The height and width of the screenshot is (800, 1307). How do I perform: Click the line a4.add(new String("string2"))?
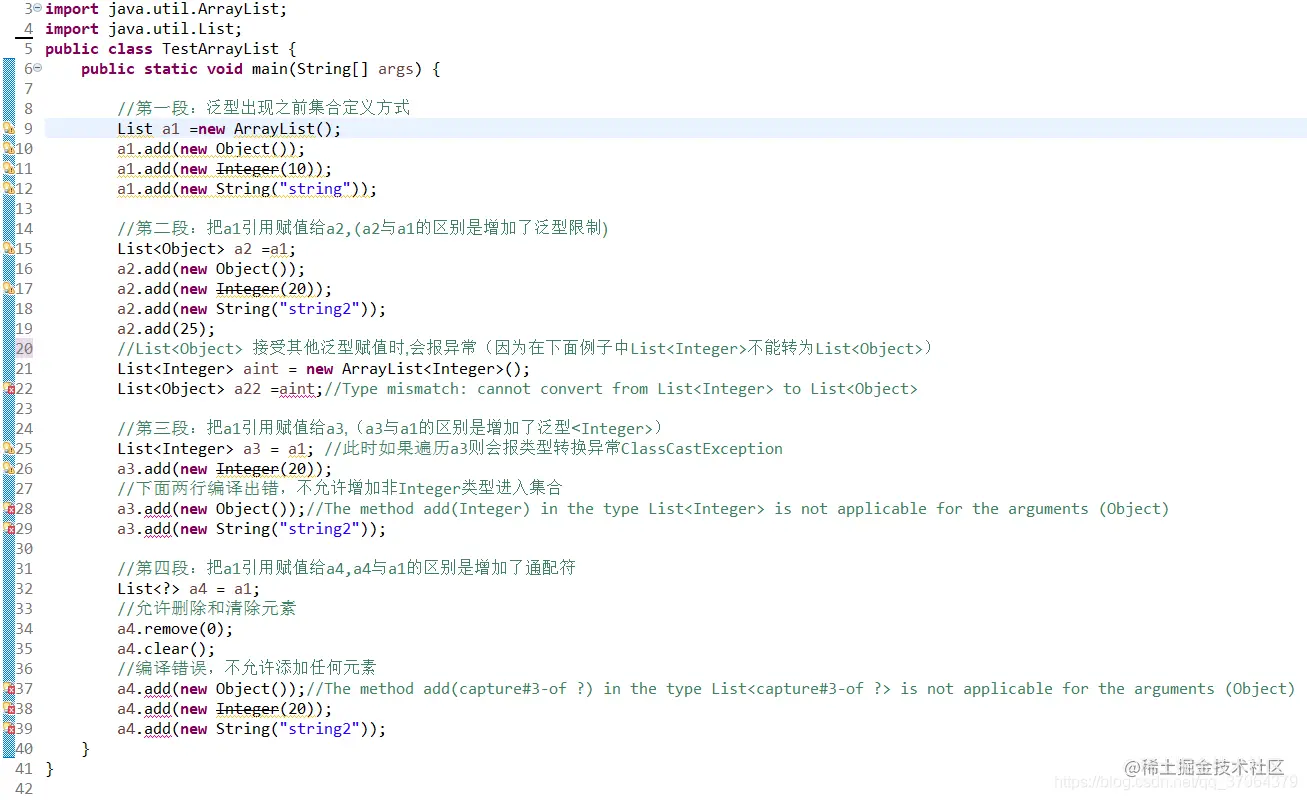252,729
